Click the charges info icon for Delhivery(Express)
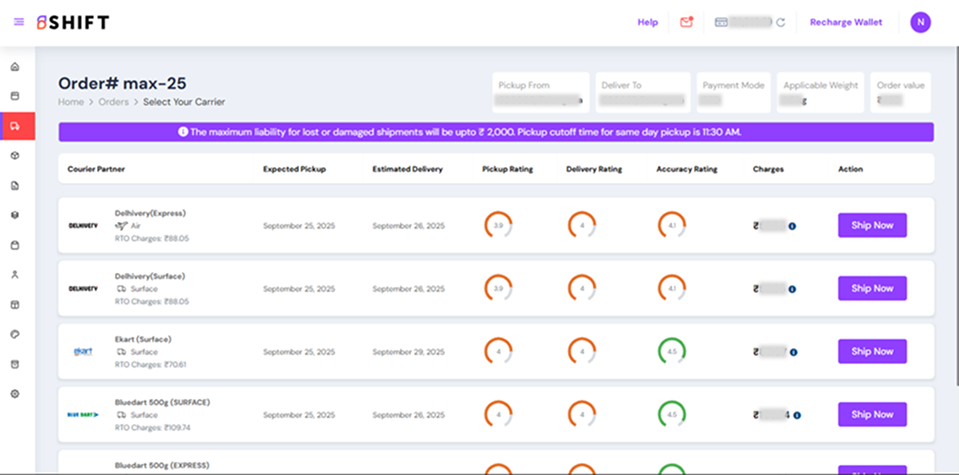Image resolution: width=959 pixels, height=475 pixels. pos(793,226)
